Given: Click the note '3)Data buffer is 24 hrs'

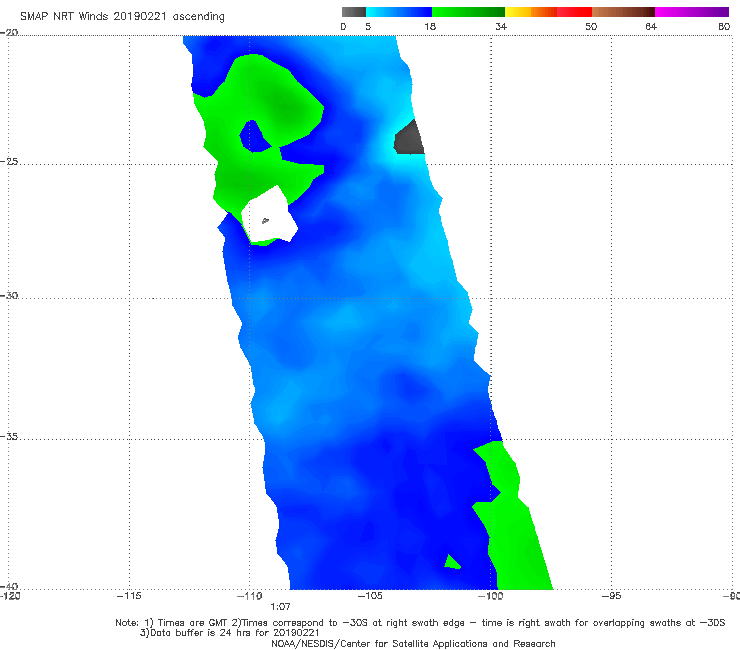Looking at the screenshot, I should 230,633.
